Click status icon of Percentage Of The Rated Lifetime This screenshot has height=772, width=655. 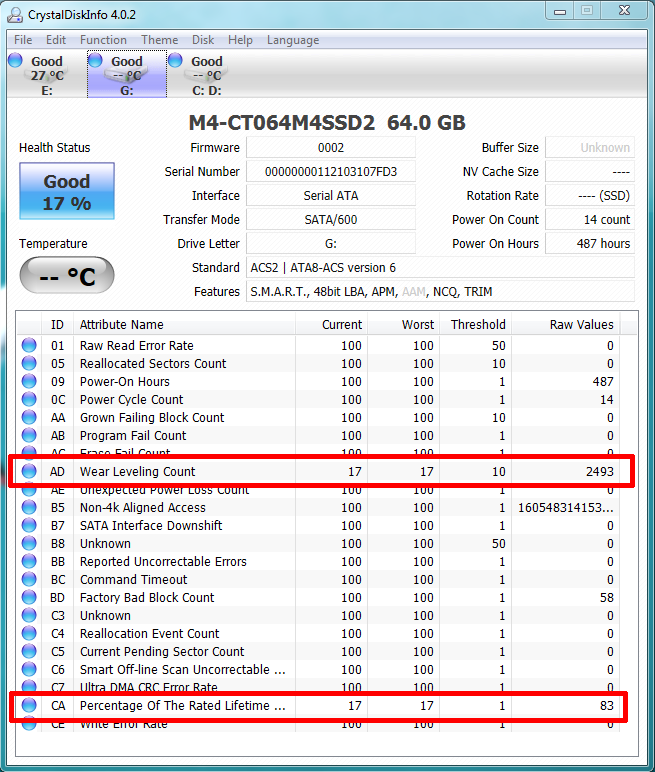tap(29, 706)
